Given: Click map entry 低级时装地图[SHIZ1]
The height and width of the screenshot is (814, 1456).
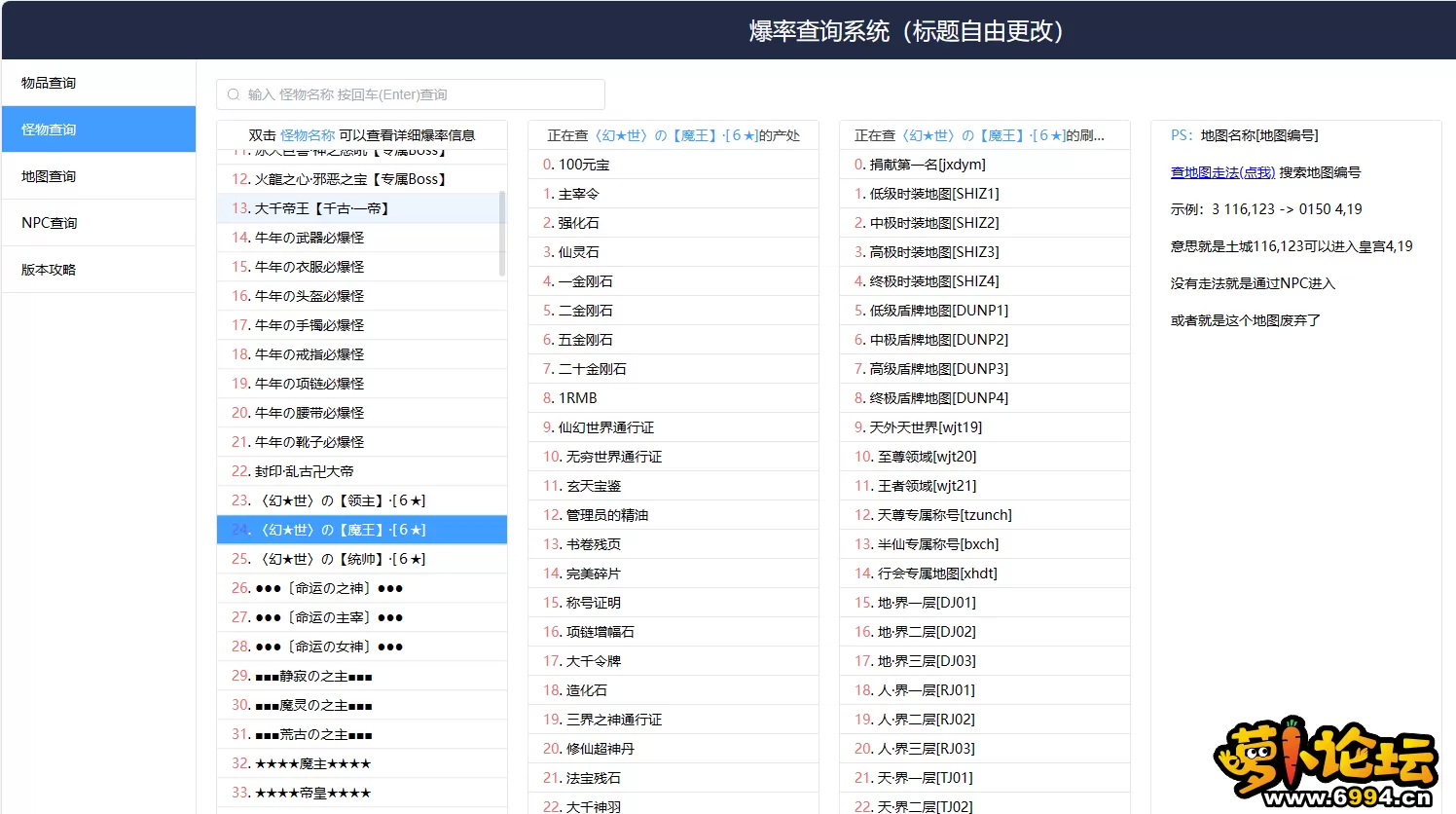Looking at the screenshot, I should click(x=985, y=194).
